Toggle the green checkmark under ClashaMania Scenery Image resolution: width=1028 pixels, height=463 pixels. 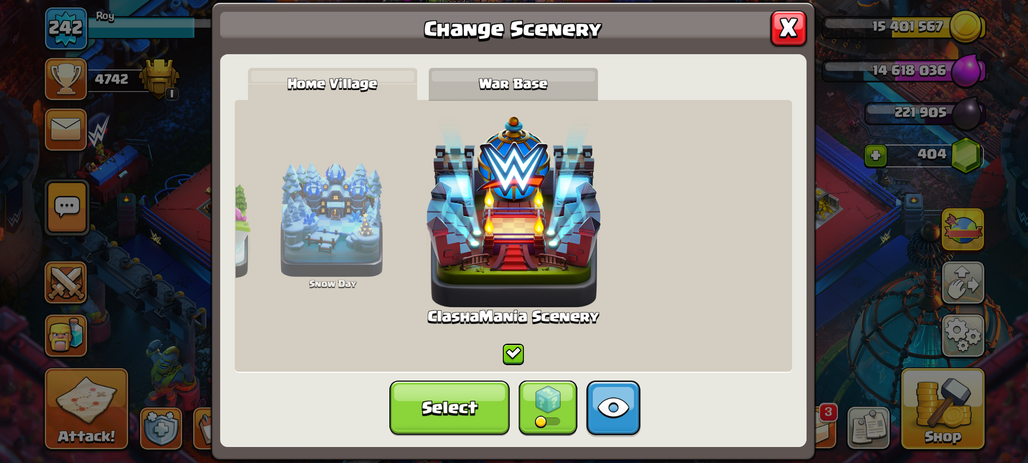[x=513, y=354]
